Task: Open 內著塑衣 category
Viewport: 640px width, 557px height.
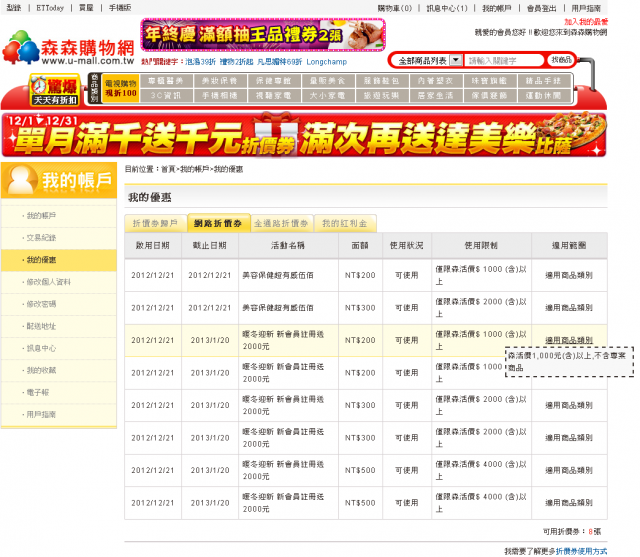Action: point(435,81)
